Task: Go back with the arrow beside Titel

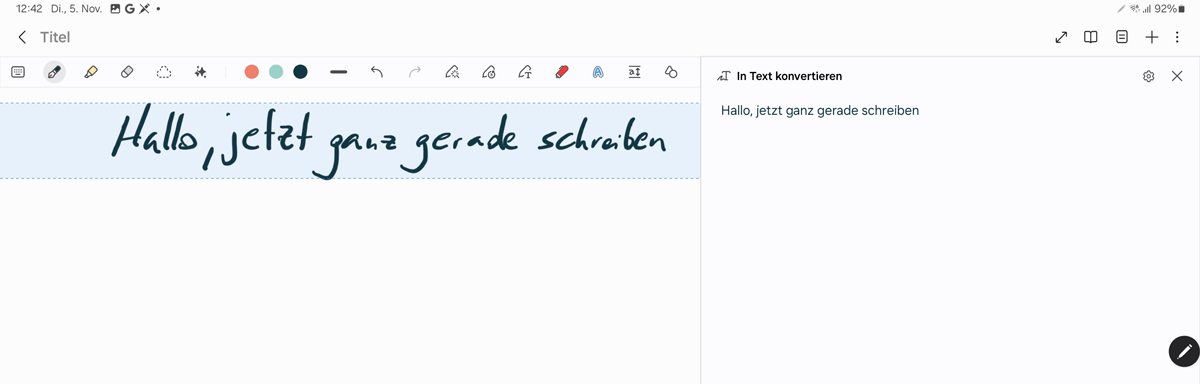Action: pos(22,37)
